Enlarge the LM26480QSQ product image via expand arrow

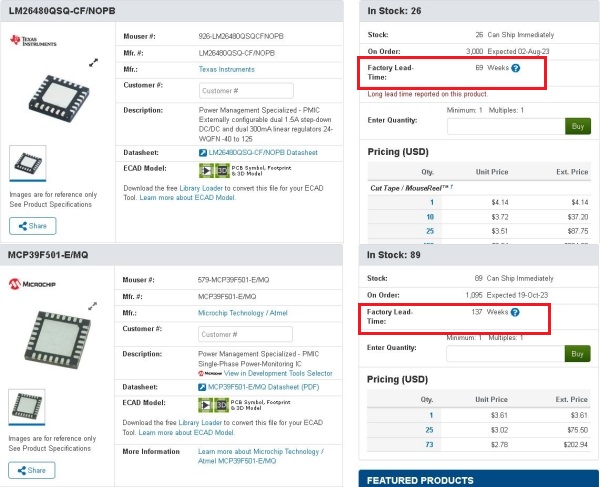pyautogui.click(x=93, y=62)
